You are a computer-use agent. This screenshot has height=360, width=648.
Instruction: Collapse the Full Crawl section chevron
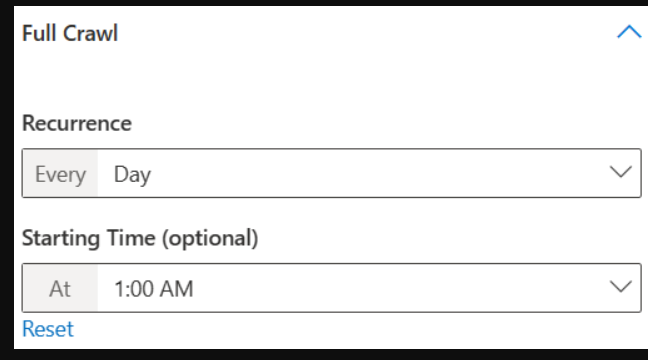click(629, 32)
